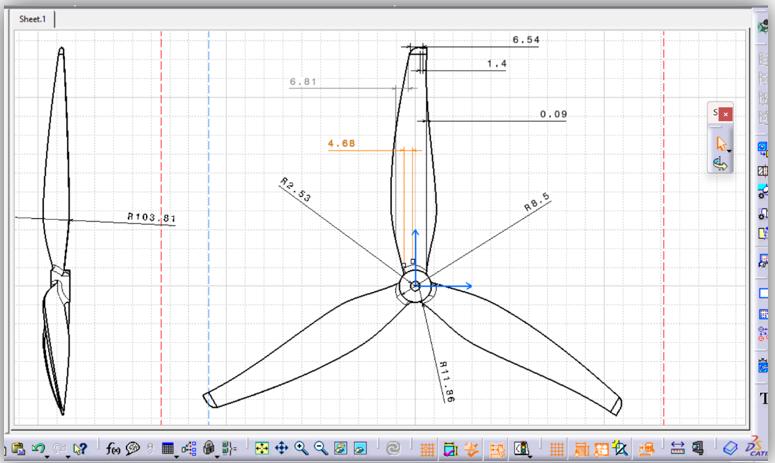Click the blue relations tree icon
The height and width of the screenshot is (463, 775).
189,448
